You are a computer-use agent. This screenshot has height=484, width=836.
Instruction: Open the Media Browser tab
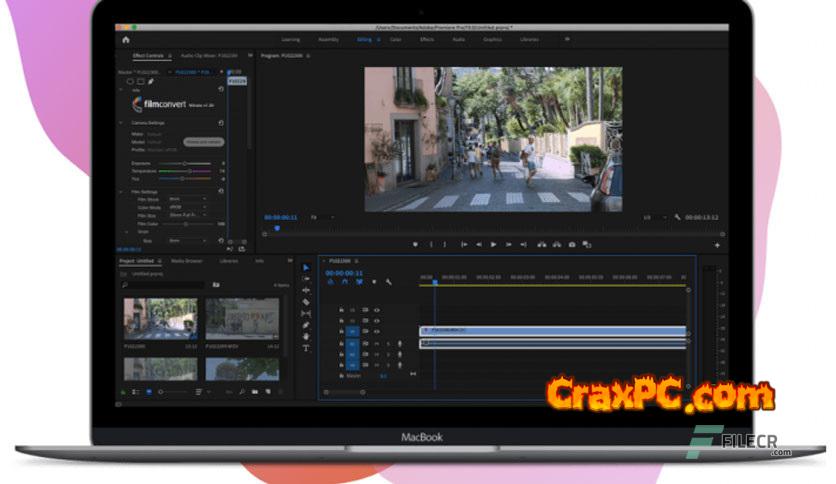(x=186, y=260)
